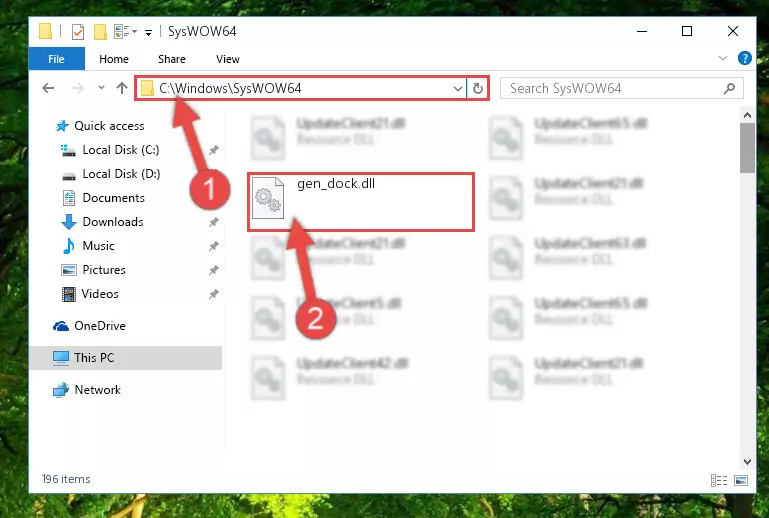Switch to the Home ribbon tab

point(114,59)
